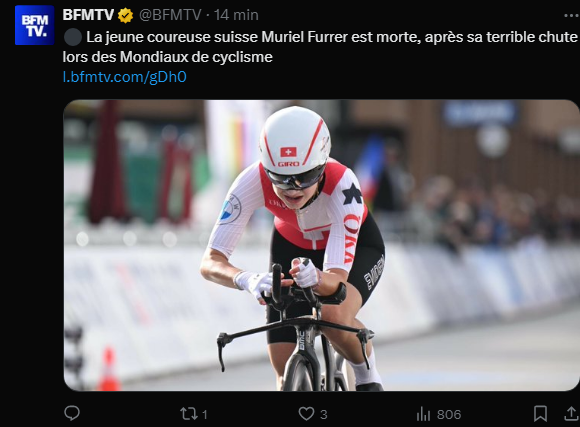Click the gold verified badge
The width and height of the screenshot is (580, 427).
[x=125, y=16]
